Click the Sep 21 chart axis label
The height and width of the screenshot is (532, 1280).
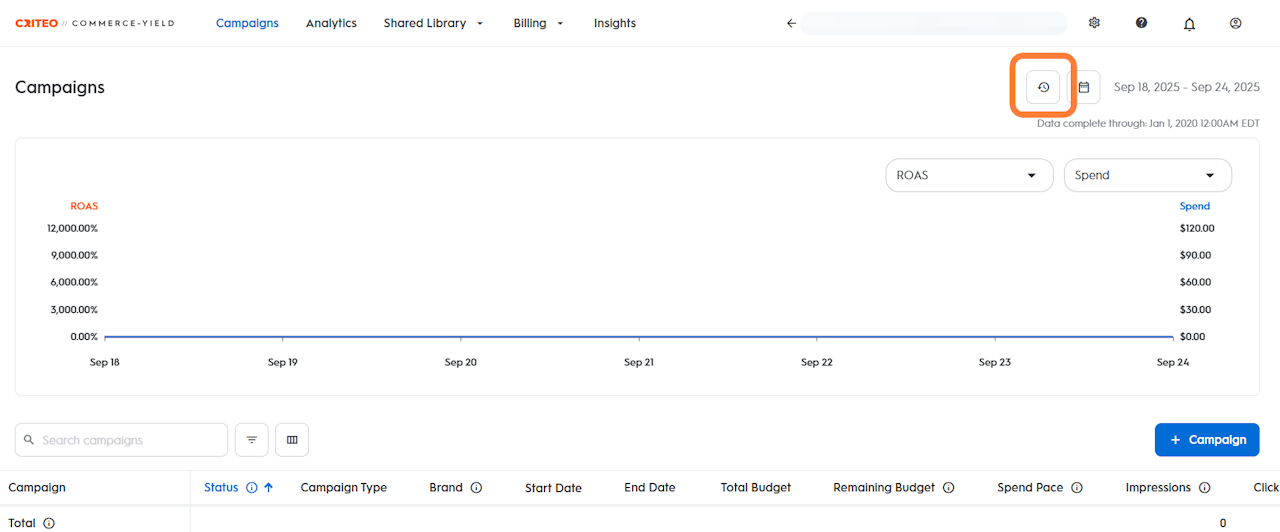(x=639, y=362)
